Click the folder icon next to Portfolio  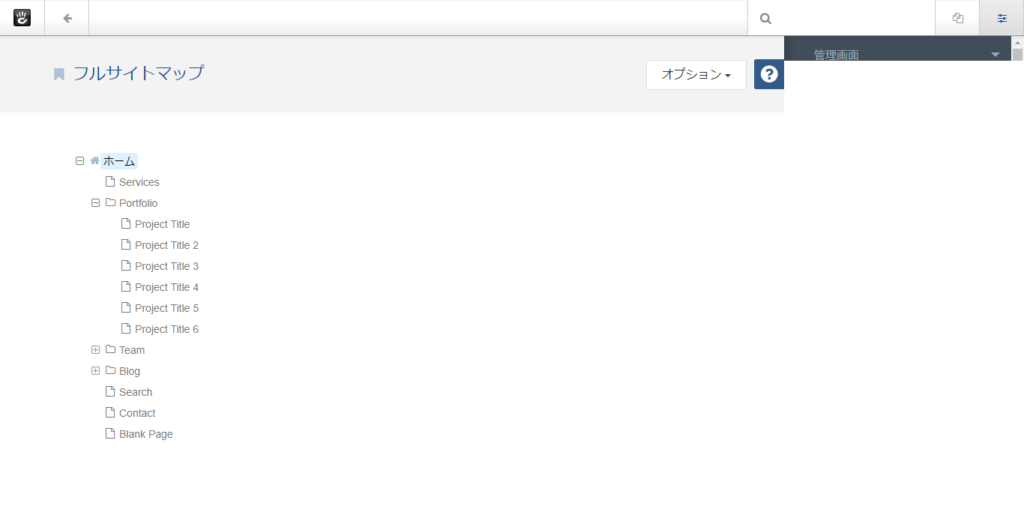pos(110,202)
